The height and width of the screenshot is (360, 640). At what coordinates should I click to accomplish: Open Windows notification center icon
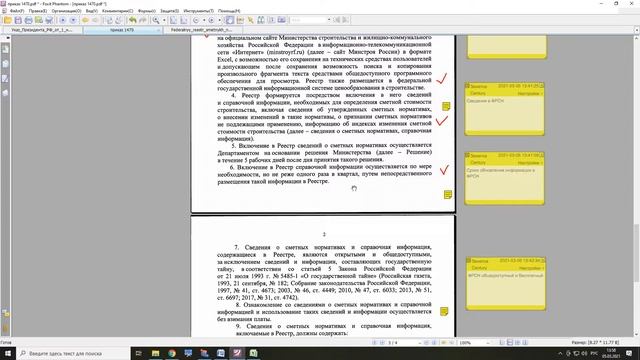coord(629,353)
